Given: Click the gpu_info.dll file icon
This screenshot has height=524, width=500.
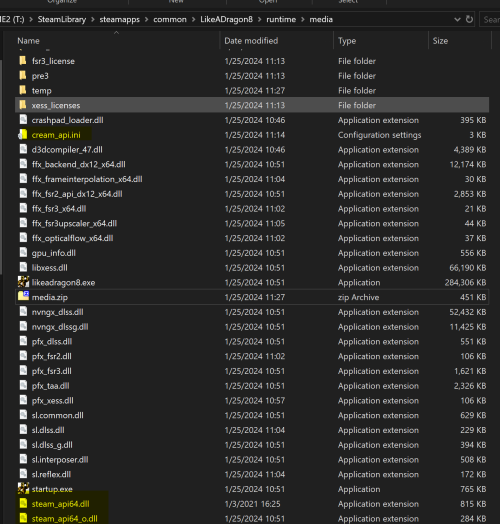Looking at the screenshot, I should click(x=23, y=253).
